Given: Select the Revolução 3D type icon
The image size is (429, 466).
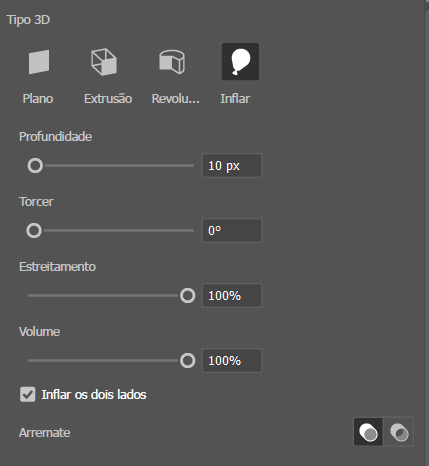Looking at the screenshot, I should pos(172,62).
